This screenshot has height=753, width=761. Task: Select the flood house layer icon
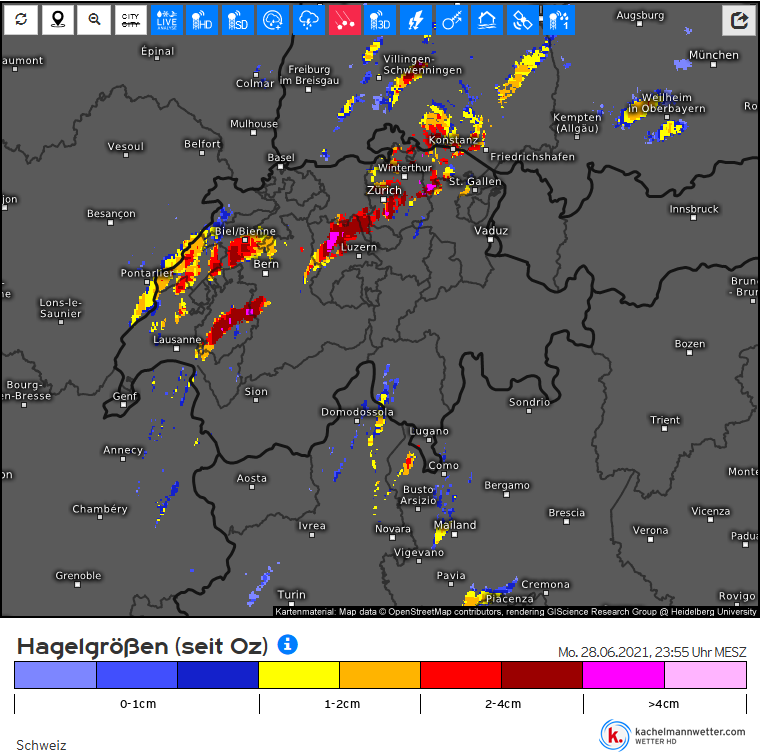(487, 20)
